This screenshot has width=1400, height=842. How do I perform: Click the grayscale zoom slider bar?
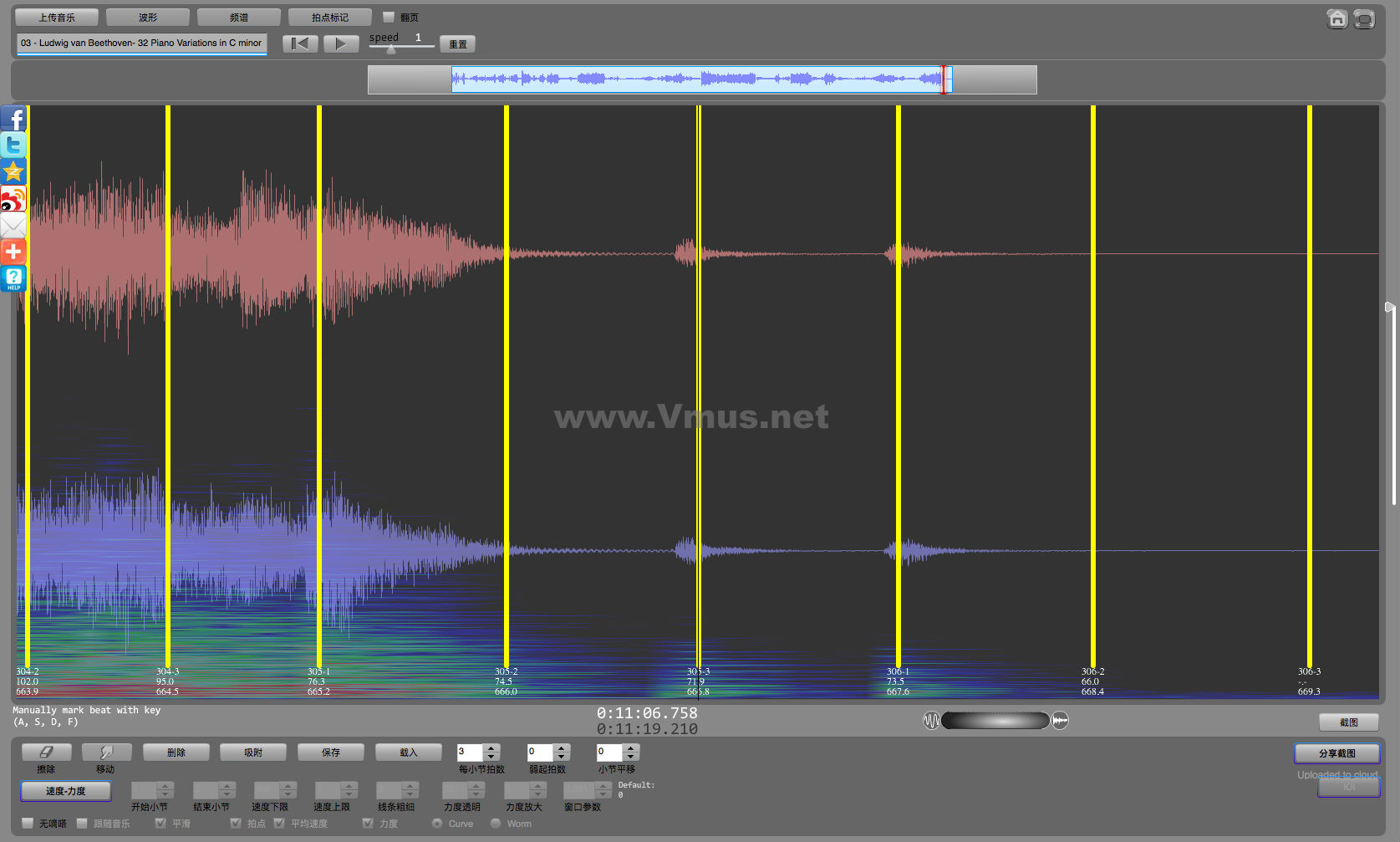pyautogui.click(x=995, y=720)
